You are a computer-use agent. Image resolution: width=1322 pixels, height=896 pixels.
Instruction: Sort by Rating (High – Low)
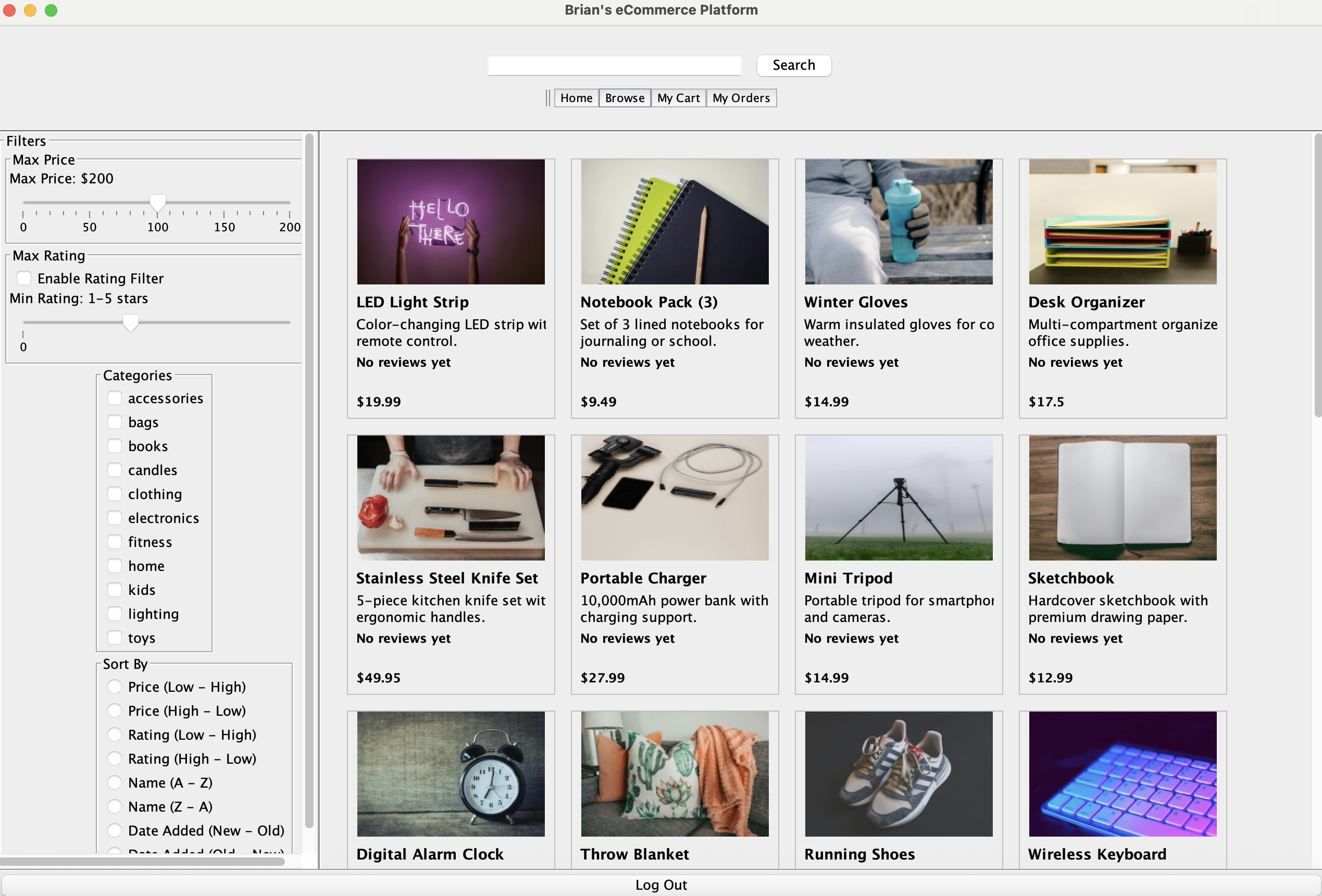point(115,758)
